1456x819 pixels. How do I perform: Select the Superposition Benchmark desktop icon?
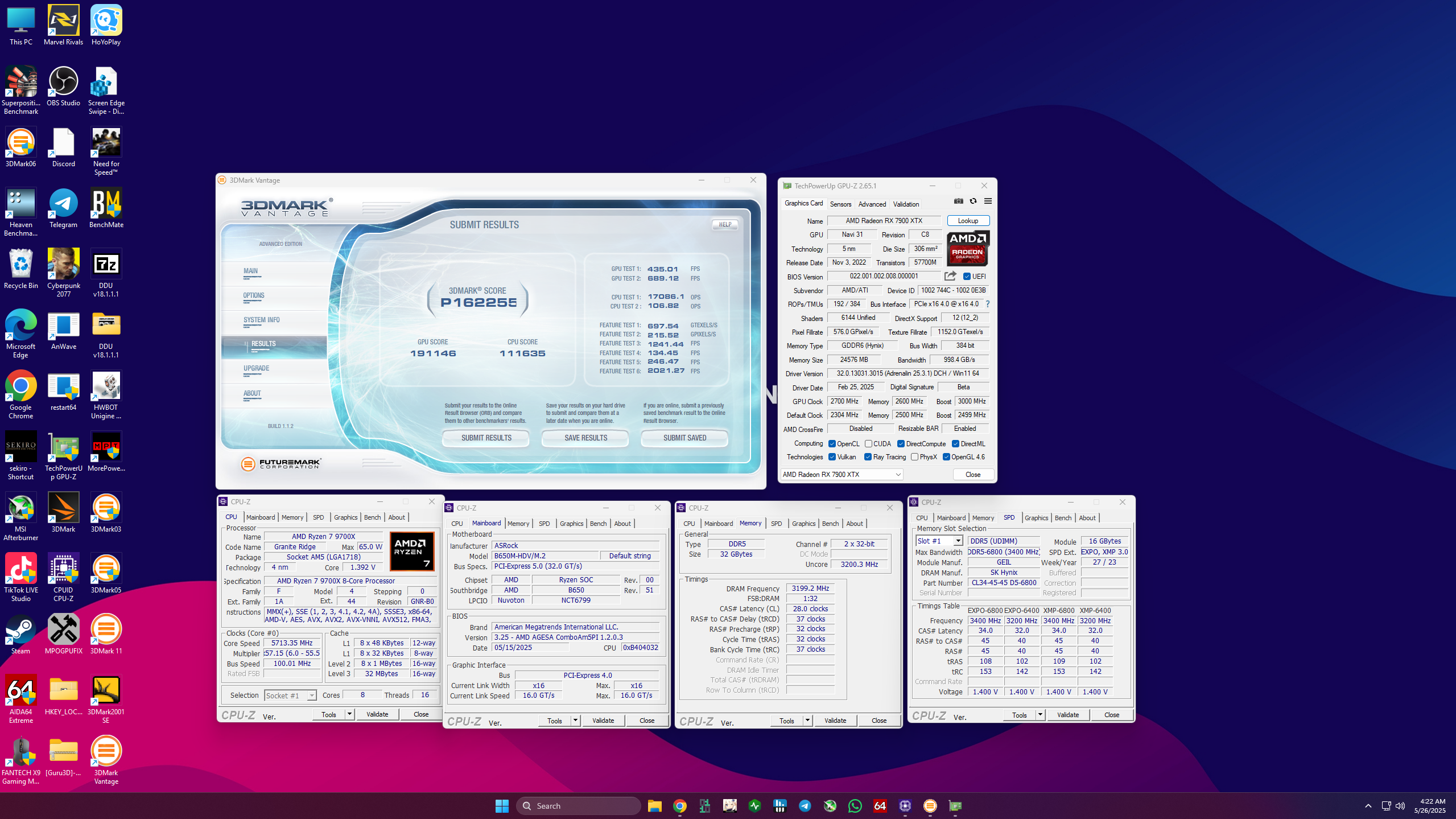(x=21, y=90)
